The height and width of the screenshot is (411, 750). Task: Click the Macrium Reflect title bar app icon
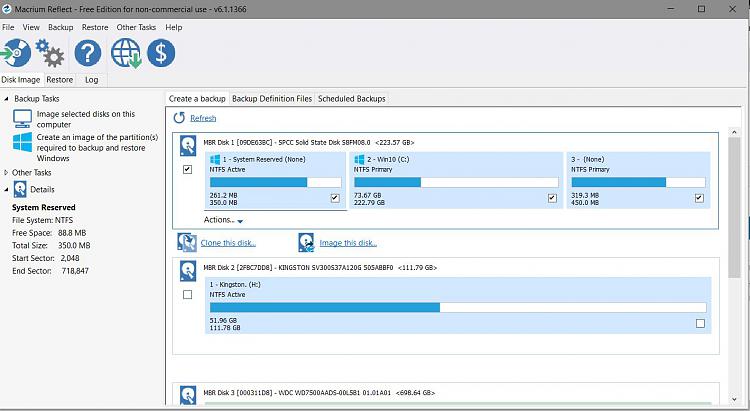tap(7, 9)
